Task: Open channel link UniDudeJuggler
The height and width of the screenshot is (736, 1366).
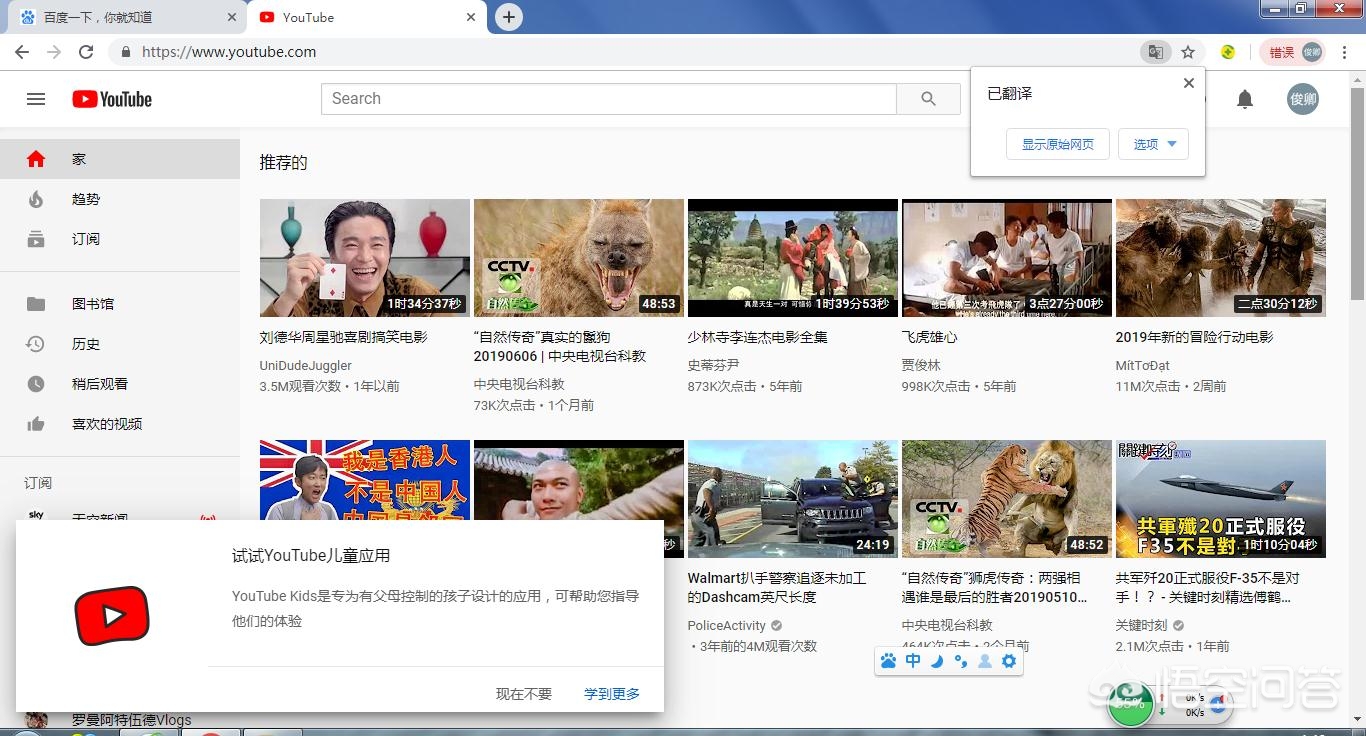Action: (x=306, y=366)
